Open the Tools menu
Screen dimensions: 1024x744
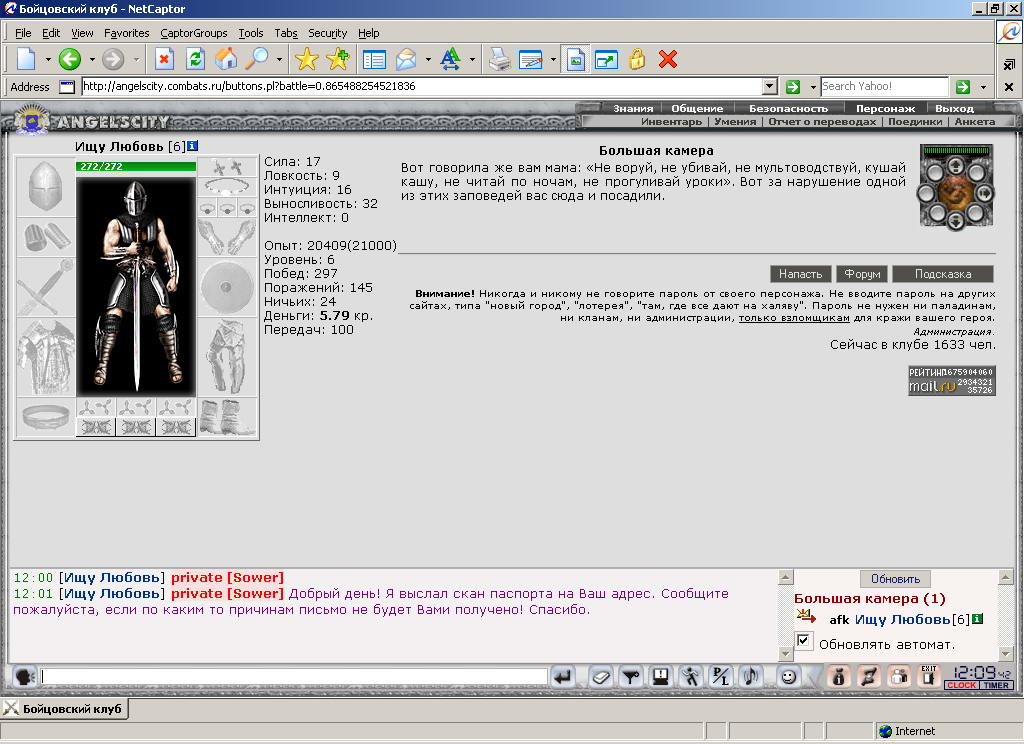pyautogui.click(x=251, y=33)
